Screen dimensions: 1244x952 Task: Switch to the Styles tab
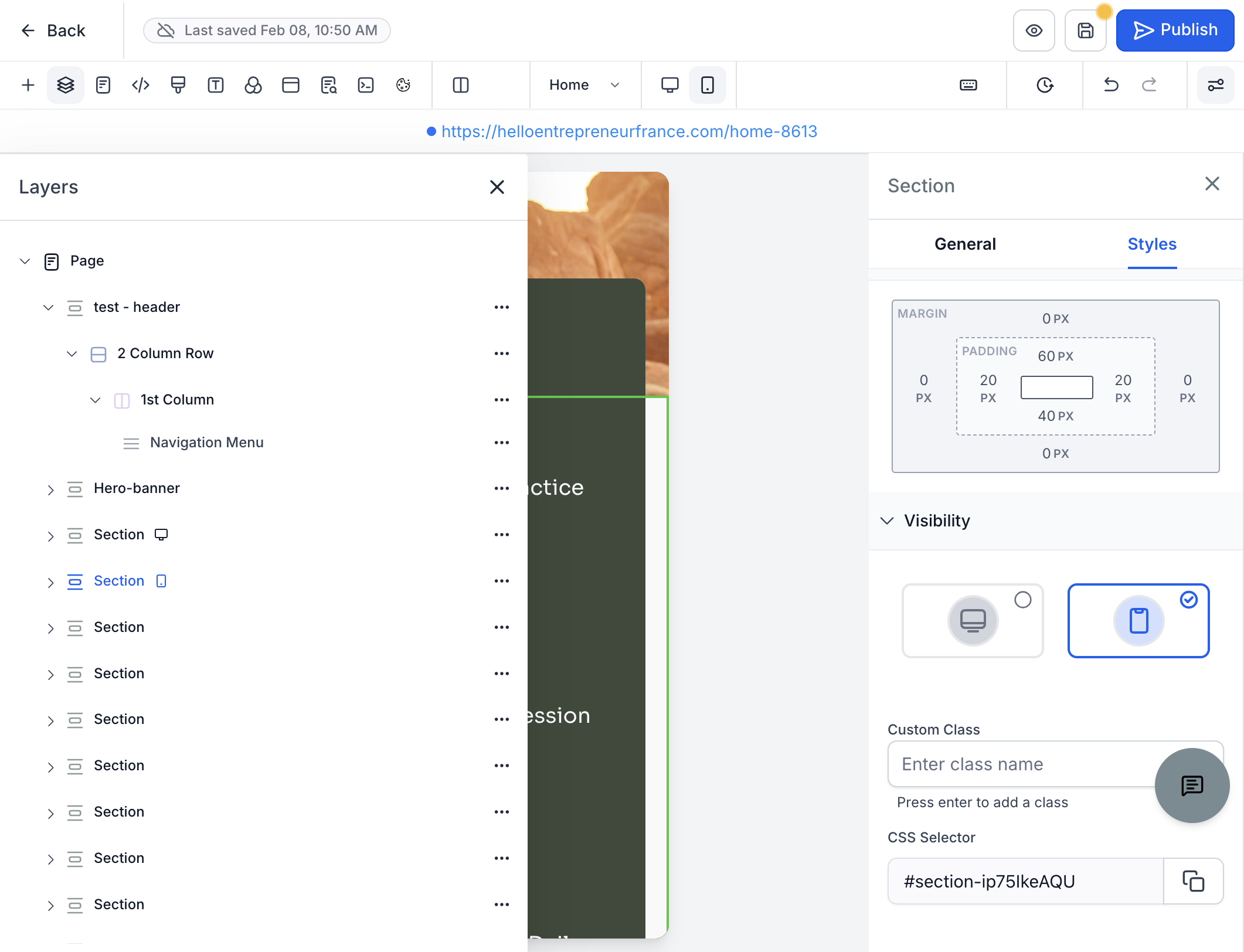[1152, 244]
